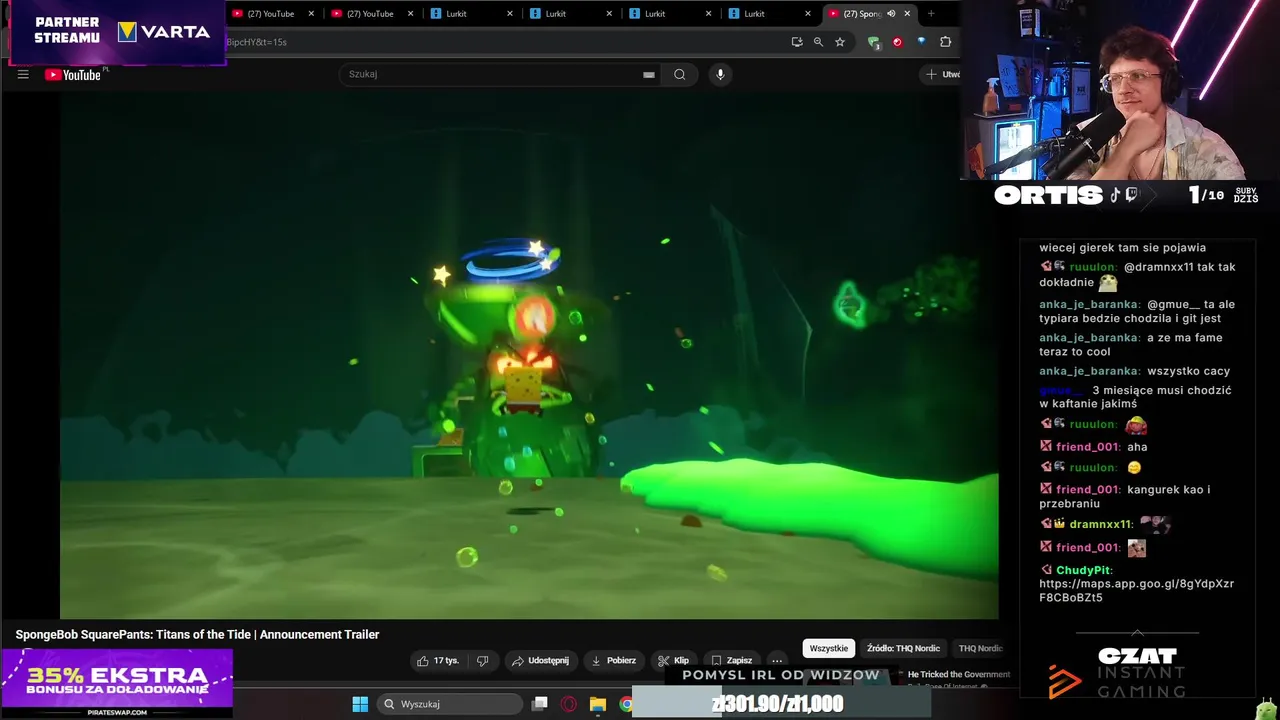Click ChudyPit username in chat

pos(1083,570)
